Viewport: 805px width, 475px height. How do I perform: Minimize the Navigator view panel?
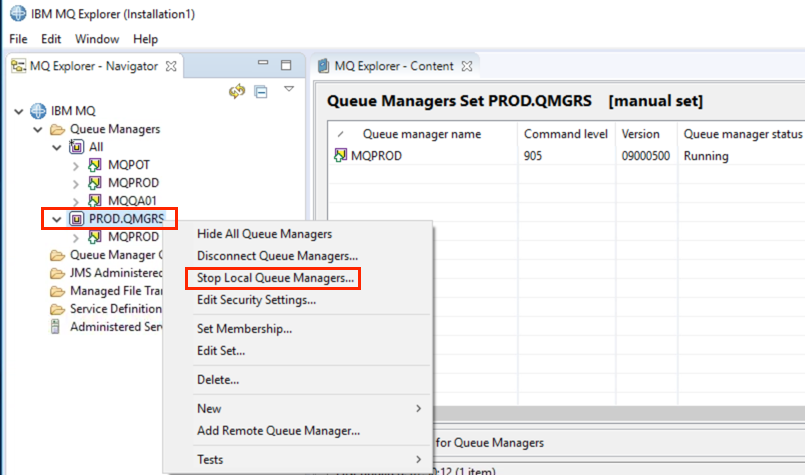[x=263, y=63]
